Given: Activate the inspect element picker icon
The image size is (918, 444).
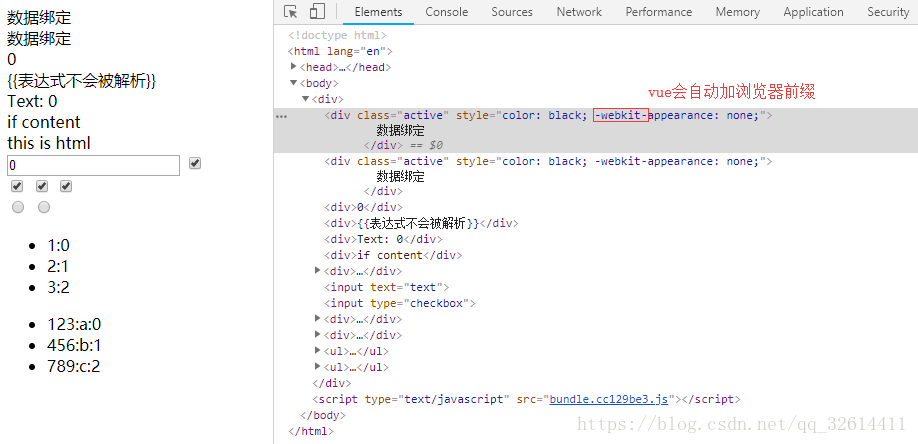Looking at the screenshot, I should click(x=290, y=12).
